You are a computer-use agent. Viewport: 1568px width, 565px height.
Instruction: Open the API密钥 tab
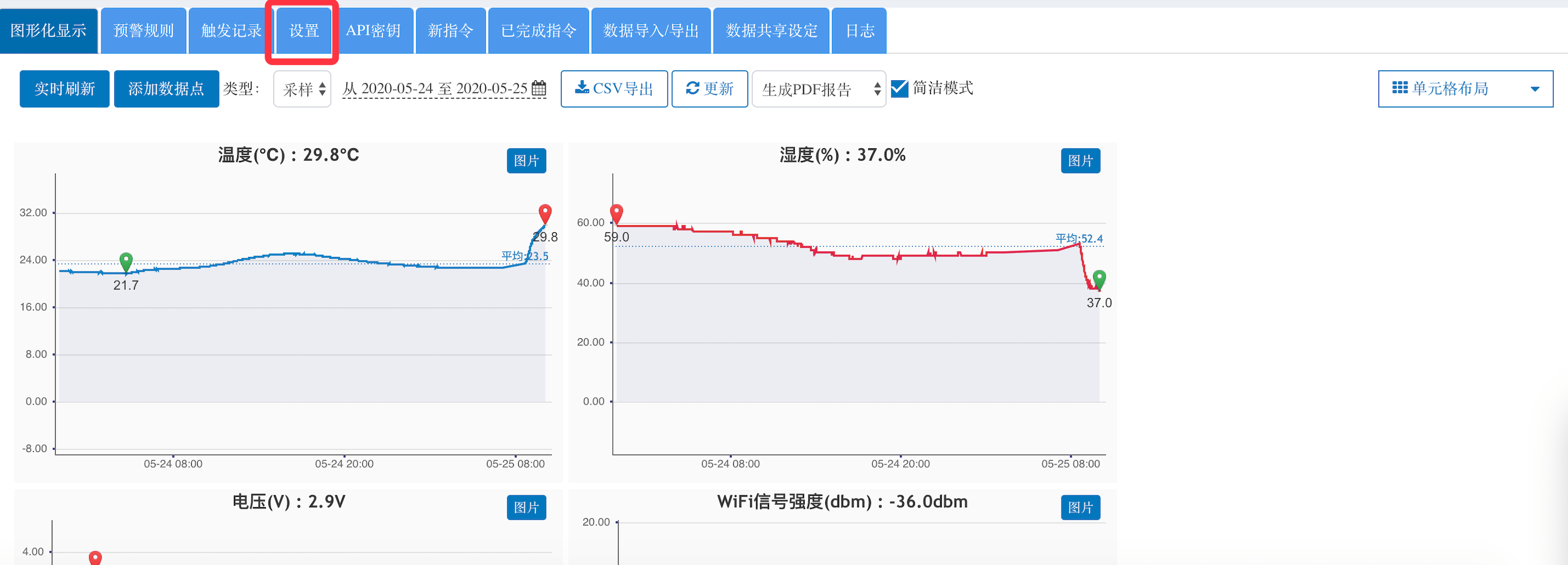373,31
